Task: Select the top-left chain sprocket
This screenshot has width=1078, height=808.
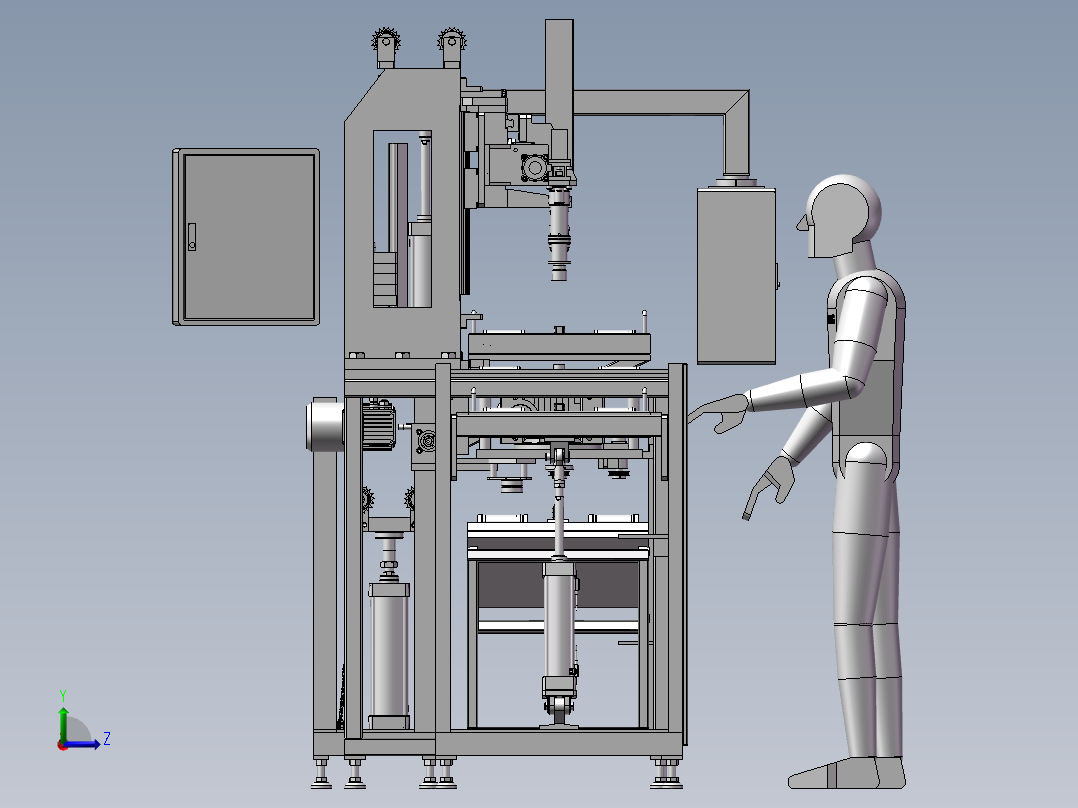Action: point(386,43)
